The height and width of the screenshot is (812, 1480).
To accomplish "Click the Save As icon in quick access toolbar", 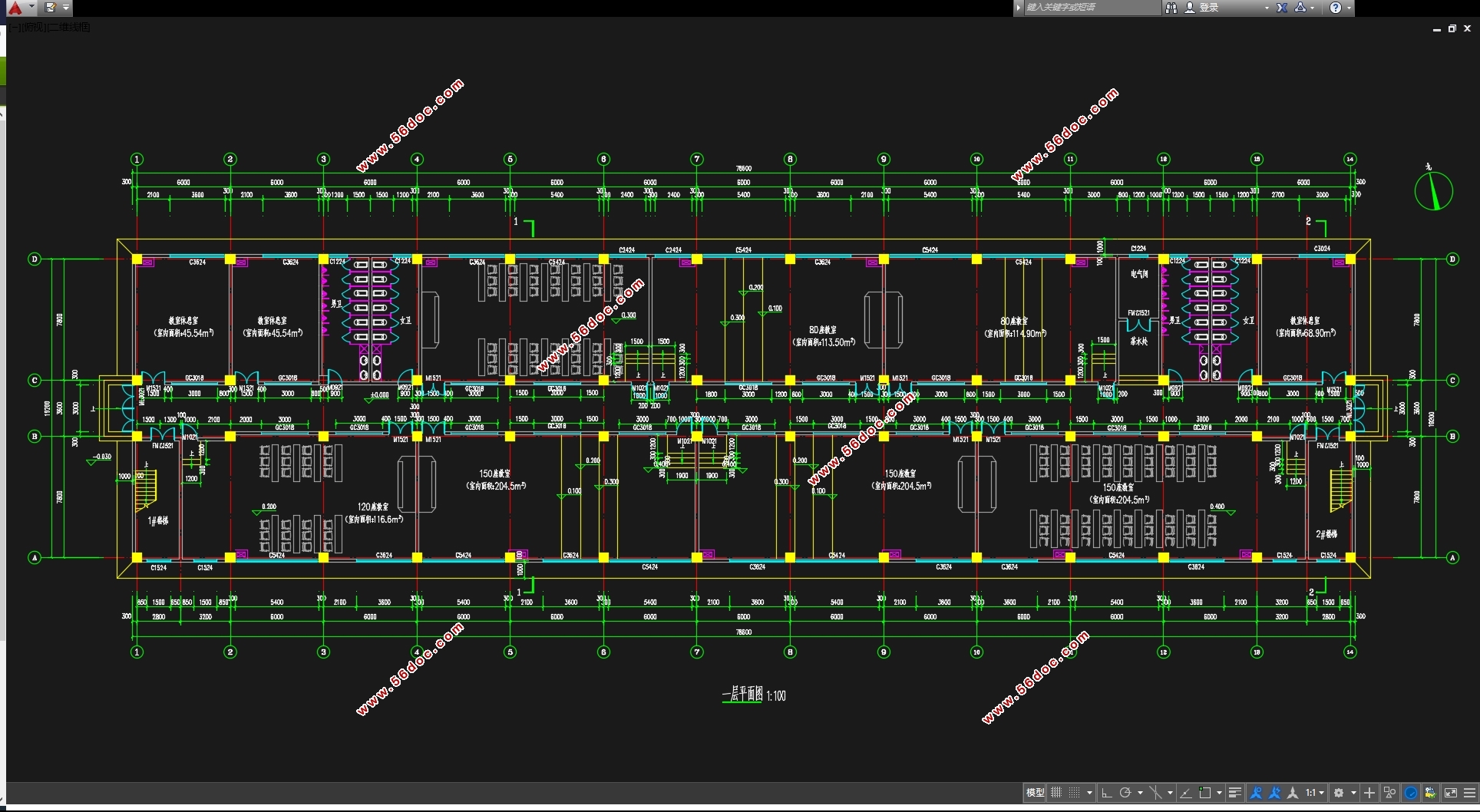I will coord(51,8).
